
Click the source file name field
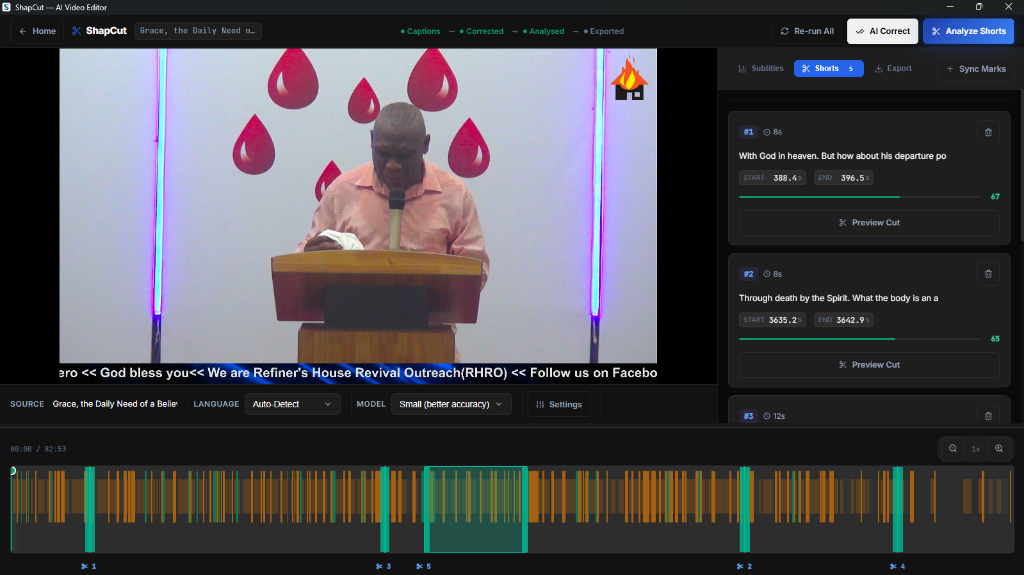pos(115,404)
